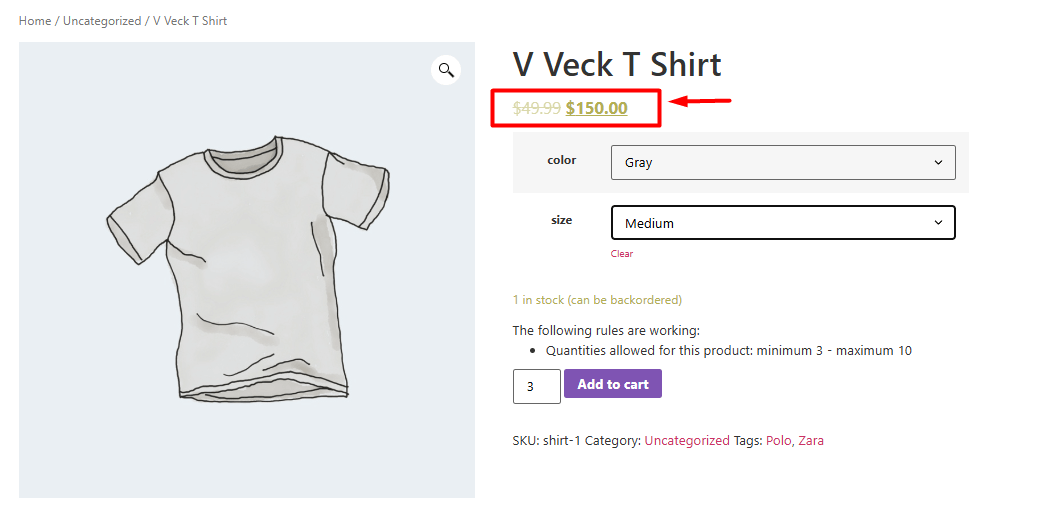Click the V Veck T Shirt product title
The width and height of the screenshot is (1052, 512).
pyautogui.click(x=617, y=64)
